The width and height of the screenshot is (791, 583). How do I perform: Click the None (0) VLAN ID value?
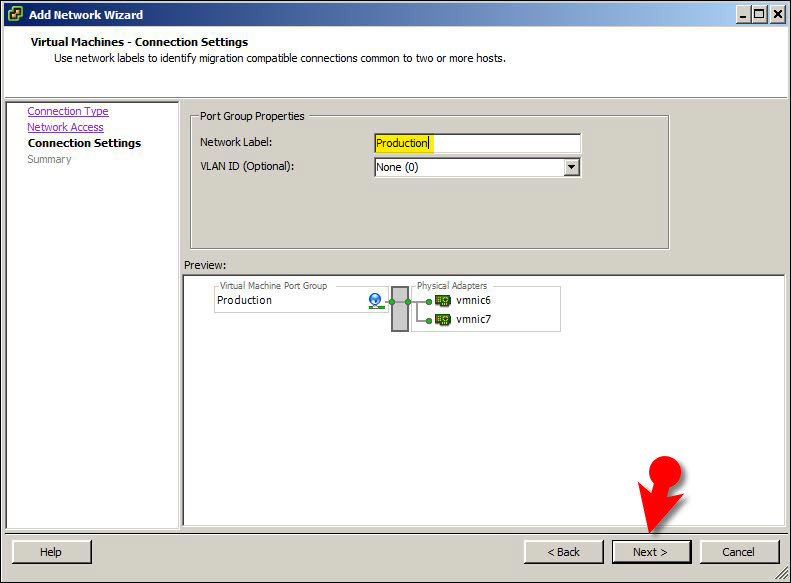click(398, 167)
